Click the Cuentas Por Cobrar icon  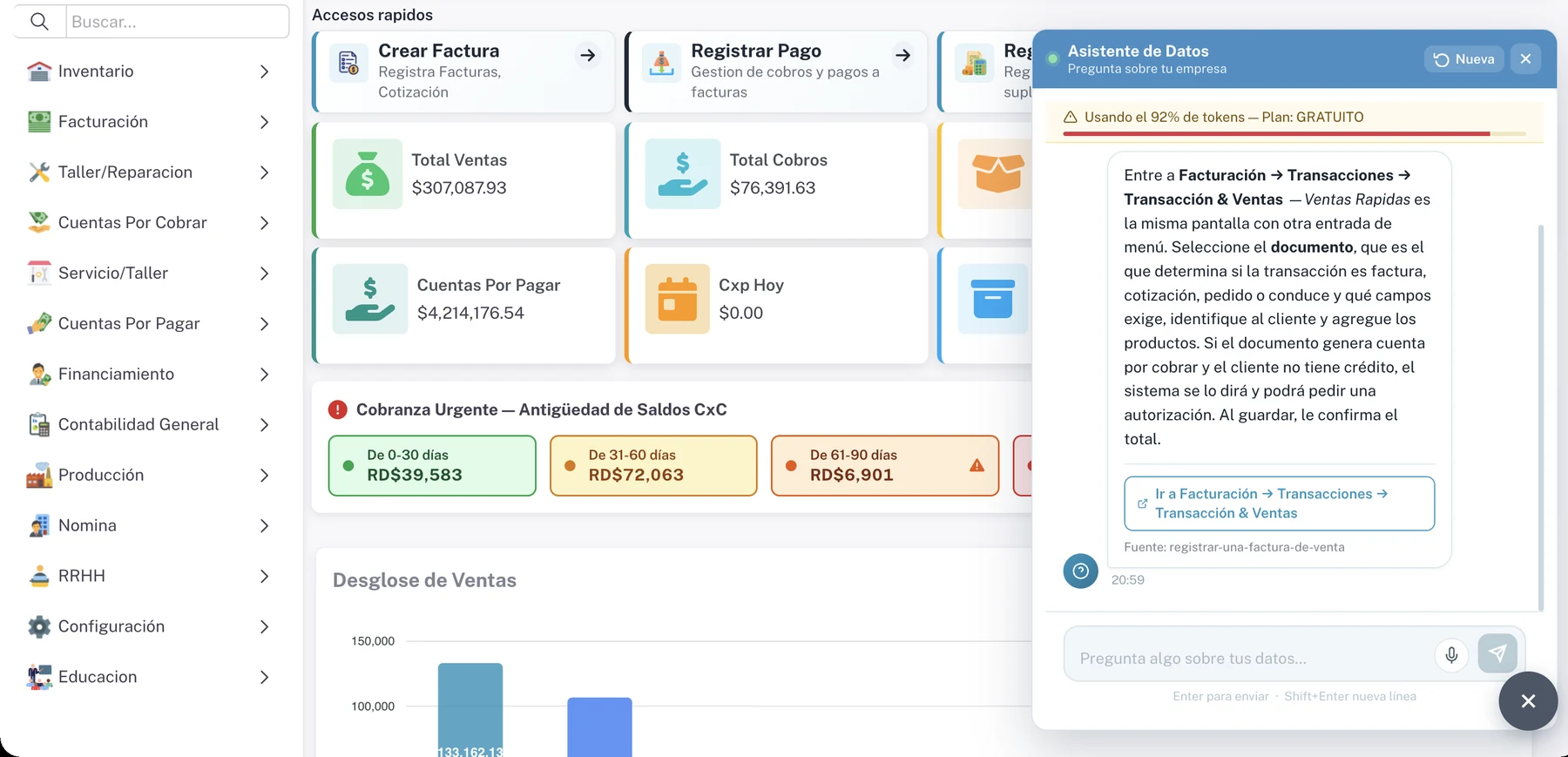(39, 223)
